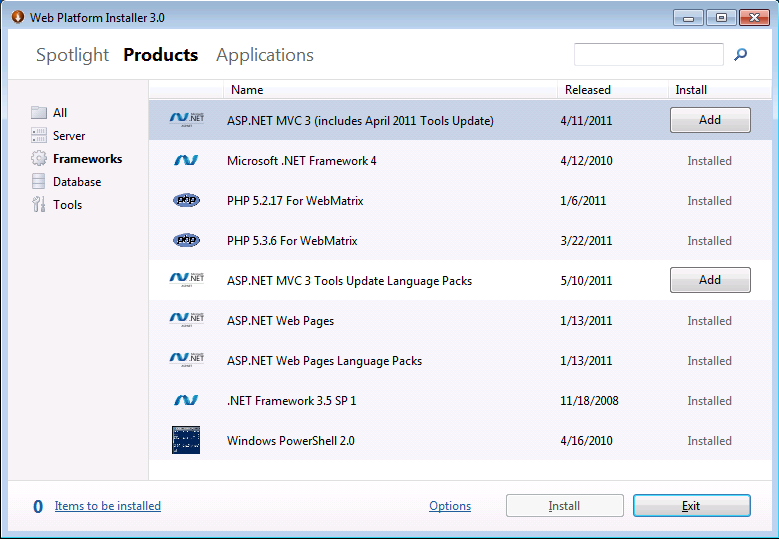Click release date 4/16/2010
The height and width of the screenshot is (539, 779).
click(586, 441)
